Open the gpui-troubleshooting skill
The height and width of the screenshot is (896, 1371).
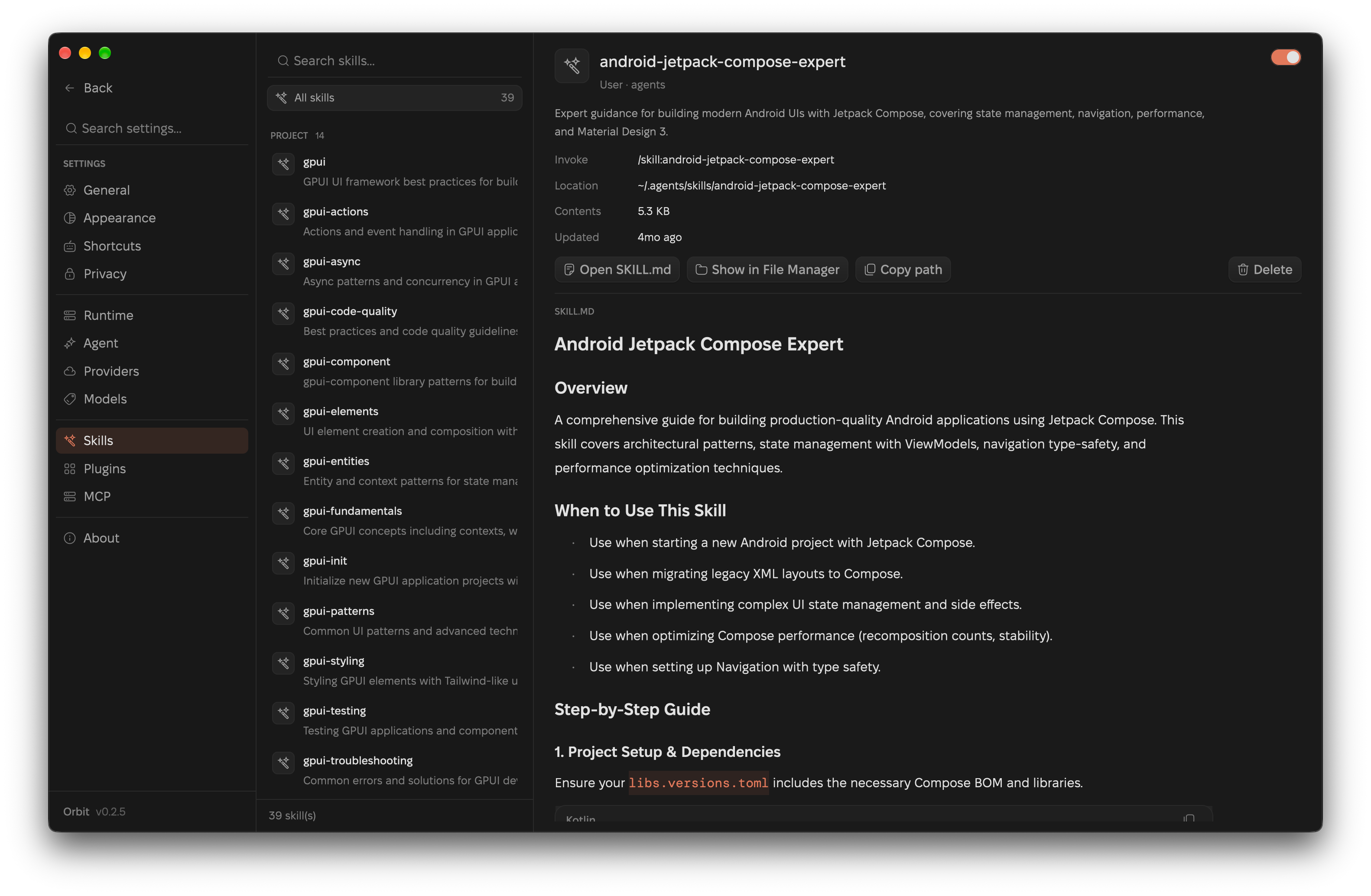coord(395,770)
